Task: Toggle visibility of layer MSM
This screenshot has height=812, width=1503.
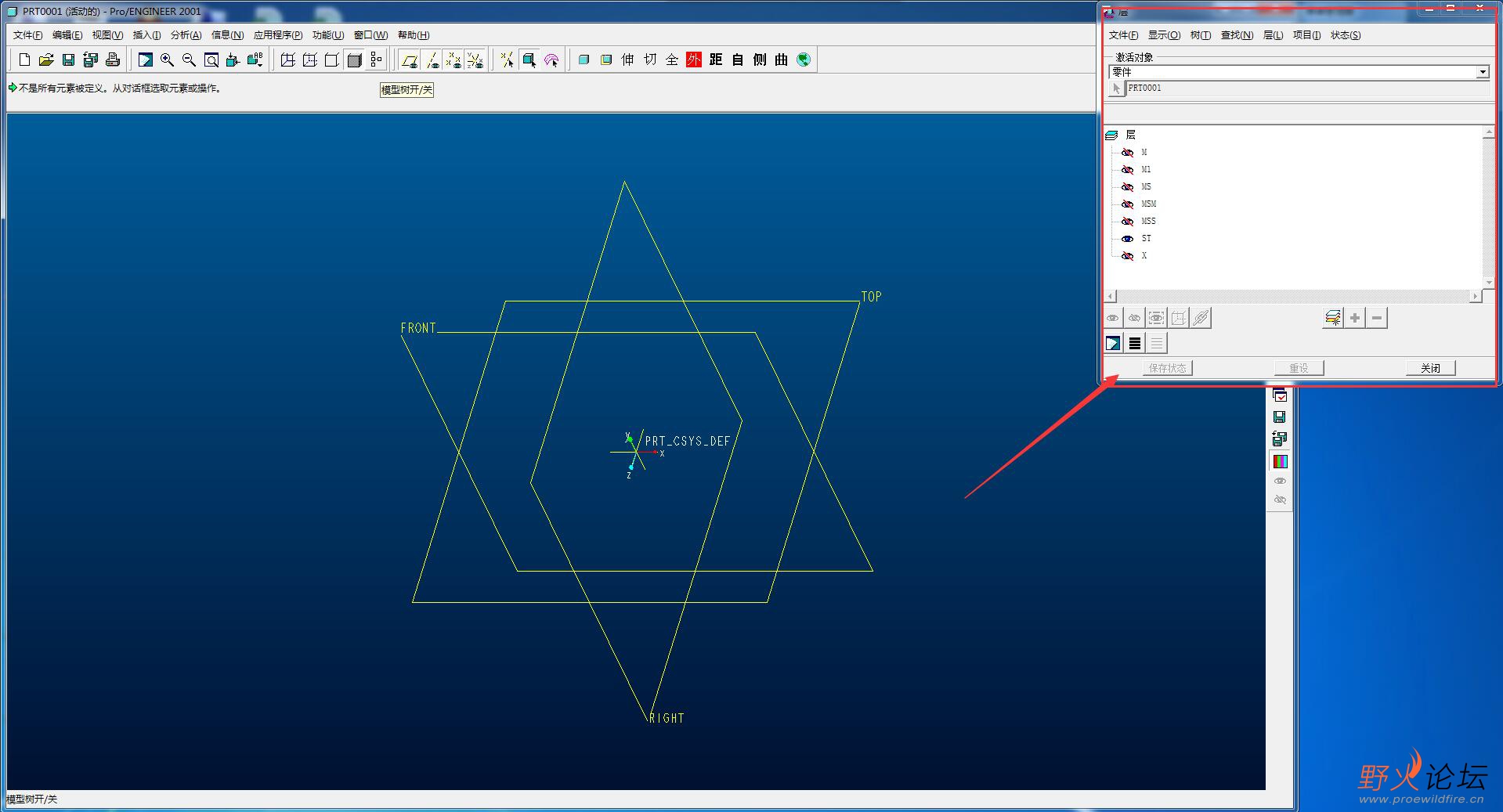Action: point(1128,204)
